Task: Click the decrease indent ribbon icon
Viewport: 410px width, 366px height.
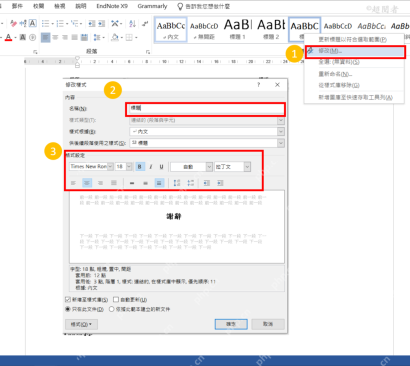Action: 91,23
